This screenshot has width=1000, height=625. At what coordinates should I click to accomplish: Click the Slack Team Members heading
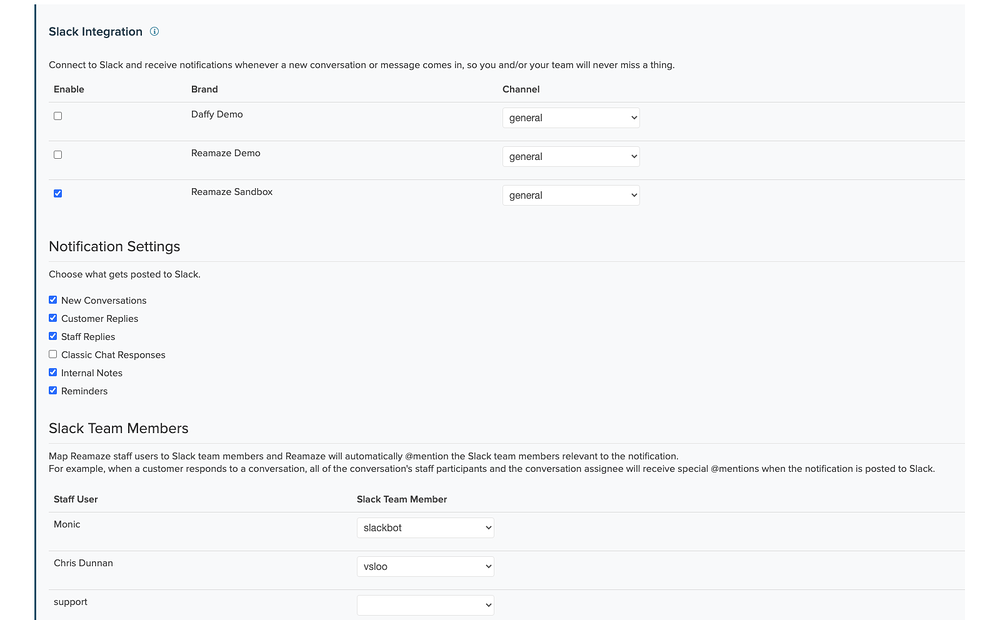point(119,429)
